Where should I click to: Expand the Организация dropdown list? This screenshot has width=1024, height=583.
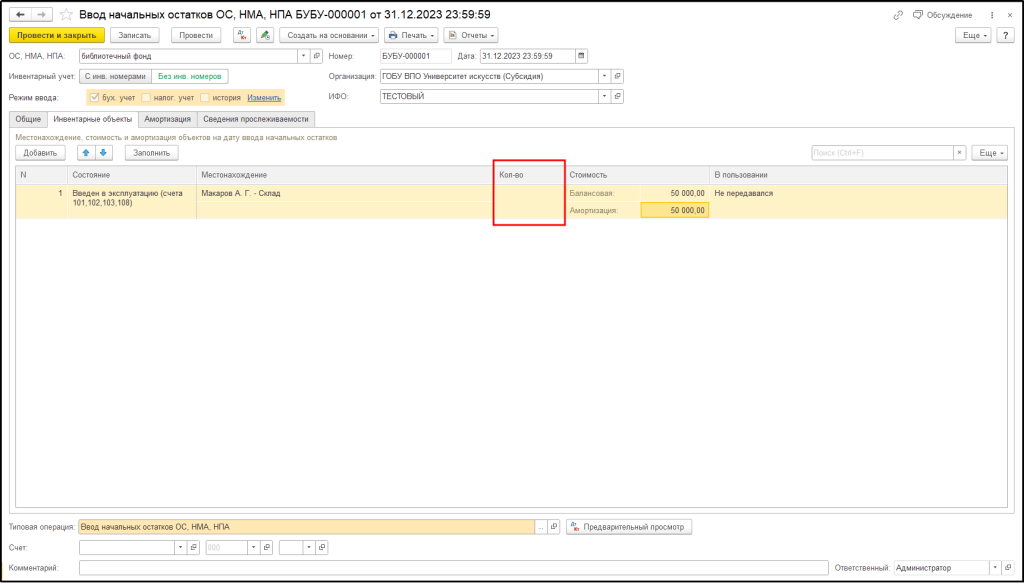coord(603,76)
